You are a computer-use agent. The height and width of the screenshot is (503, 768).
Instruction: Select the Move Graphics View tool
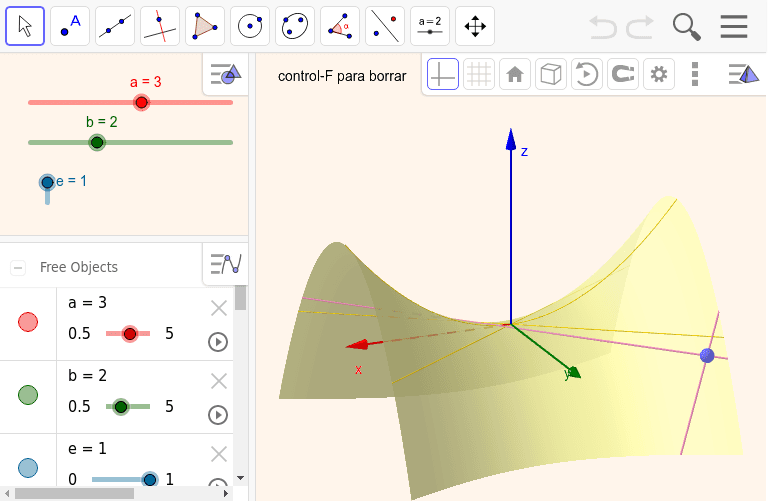475,26
